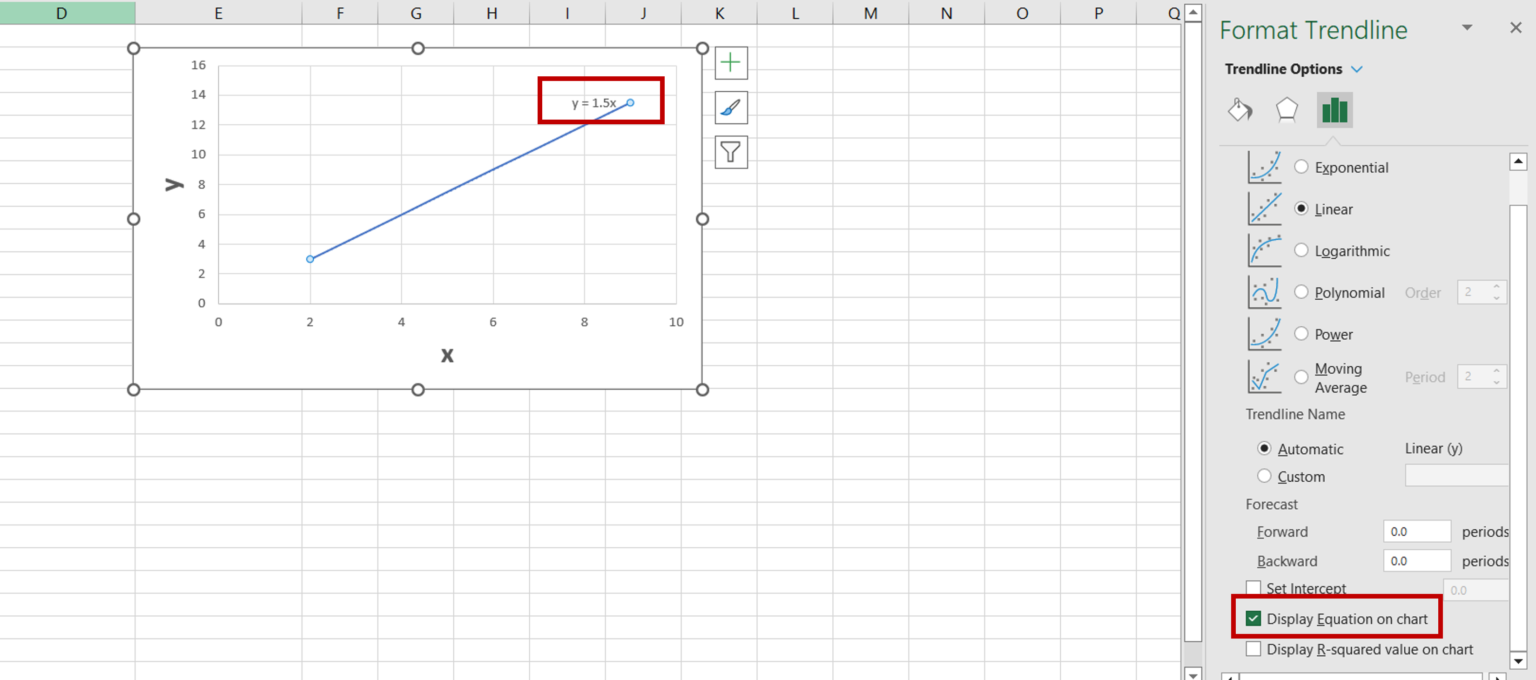Open the Chart Filters funnel icon
The width and height of the screenshot is (1536, 680).
point(730,152)
